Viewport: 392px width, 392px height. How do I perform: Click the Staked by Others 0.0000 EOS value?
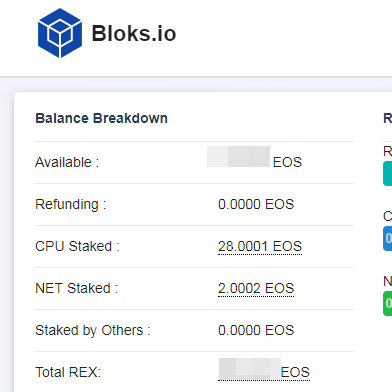(256, 330)
